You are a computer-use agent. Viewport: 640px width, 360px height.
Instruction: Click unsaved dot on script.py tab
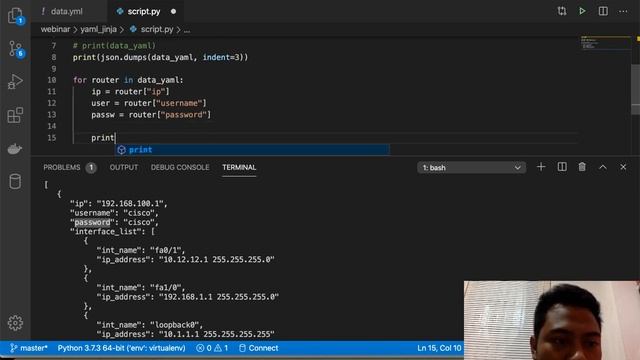[x=173, y=11]
